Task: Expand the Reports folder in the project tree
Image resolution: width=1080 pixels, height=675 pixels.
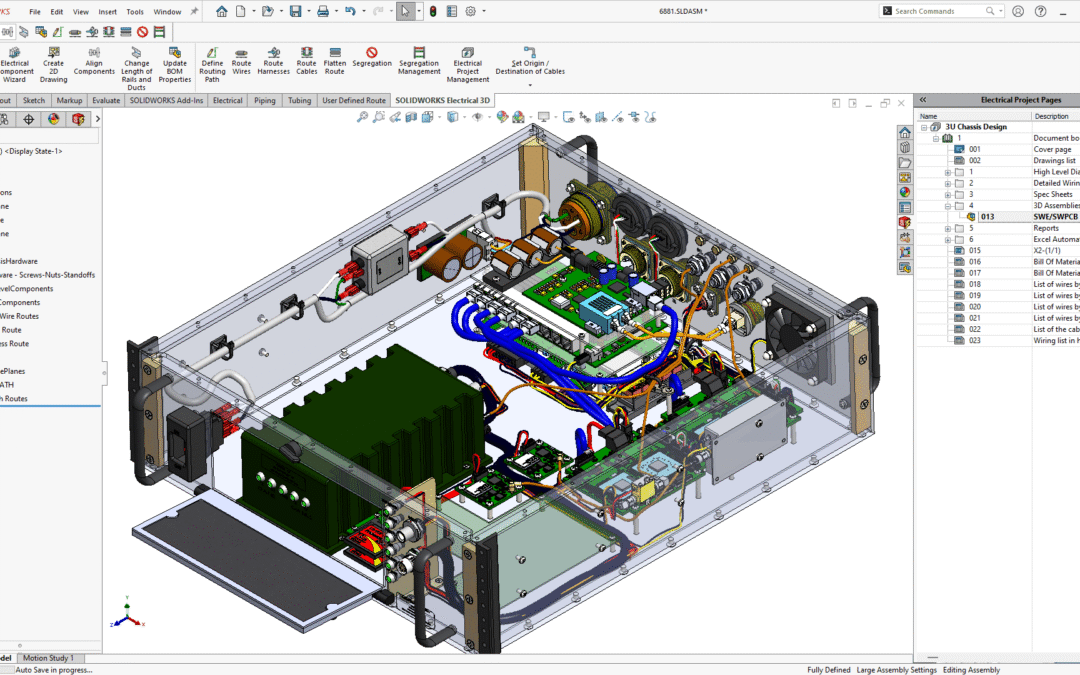Action: point(946,228)
